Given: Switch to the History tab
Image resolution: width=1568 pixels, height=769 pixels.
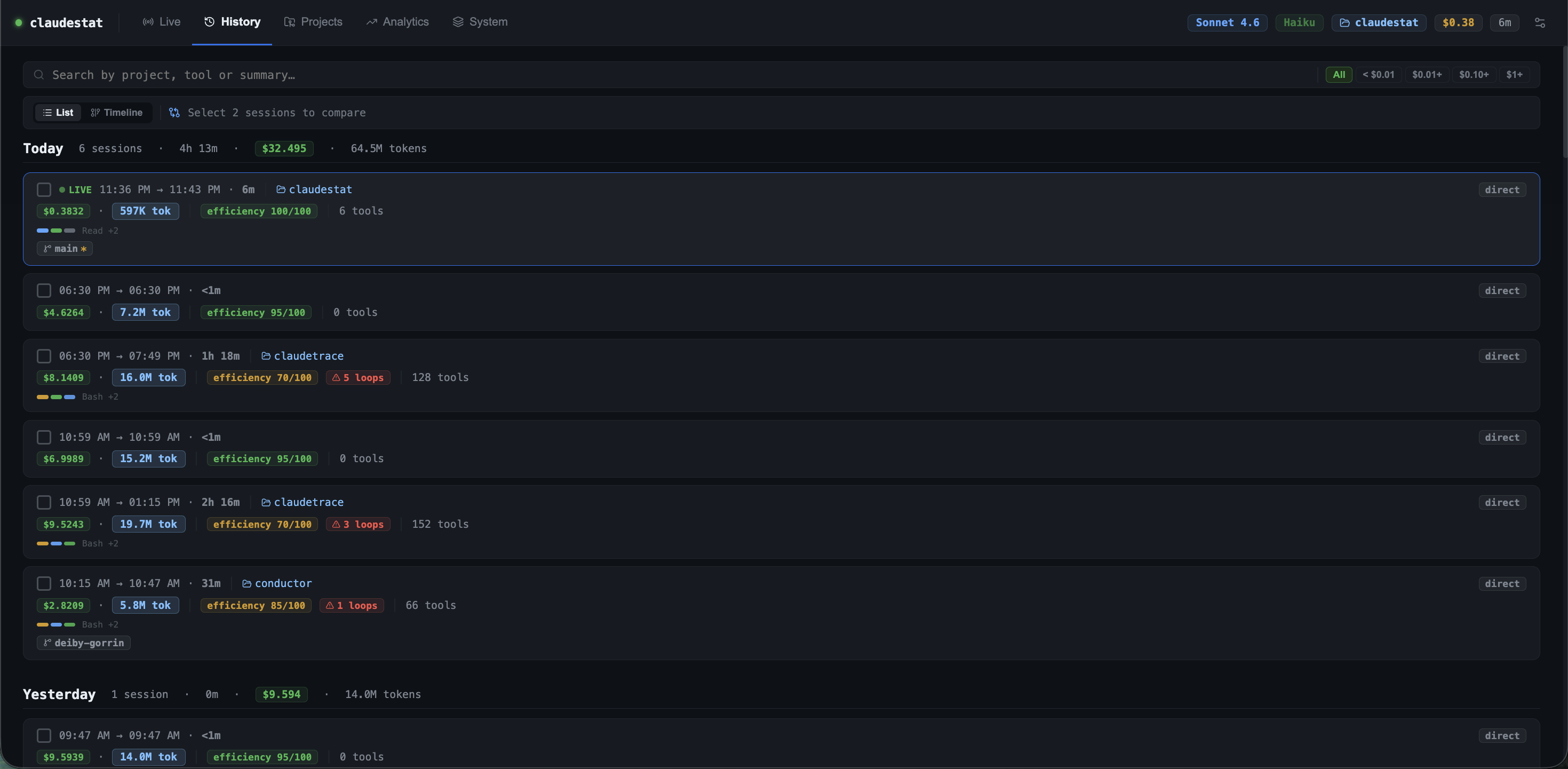Looking at the screenshot, I should (232, 22).
